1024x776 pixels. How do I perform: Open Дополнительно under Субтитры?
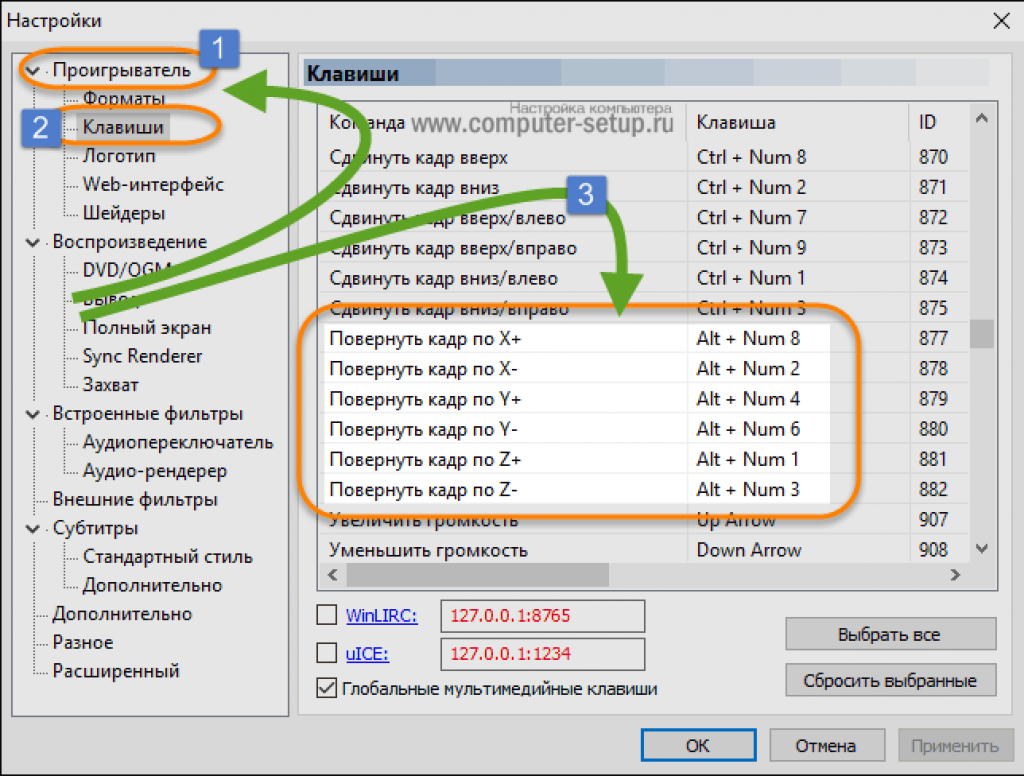point(152,585)
